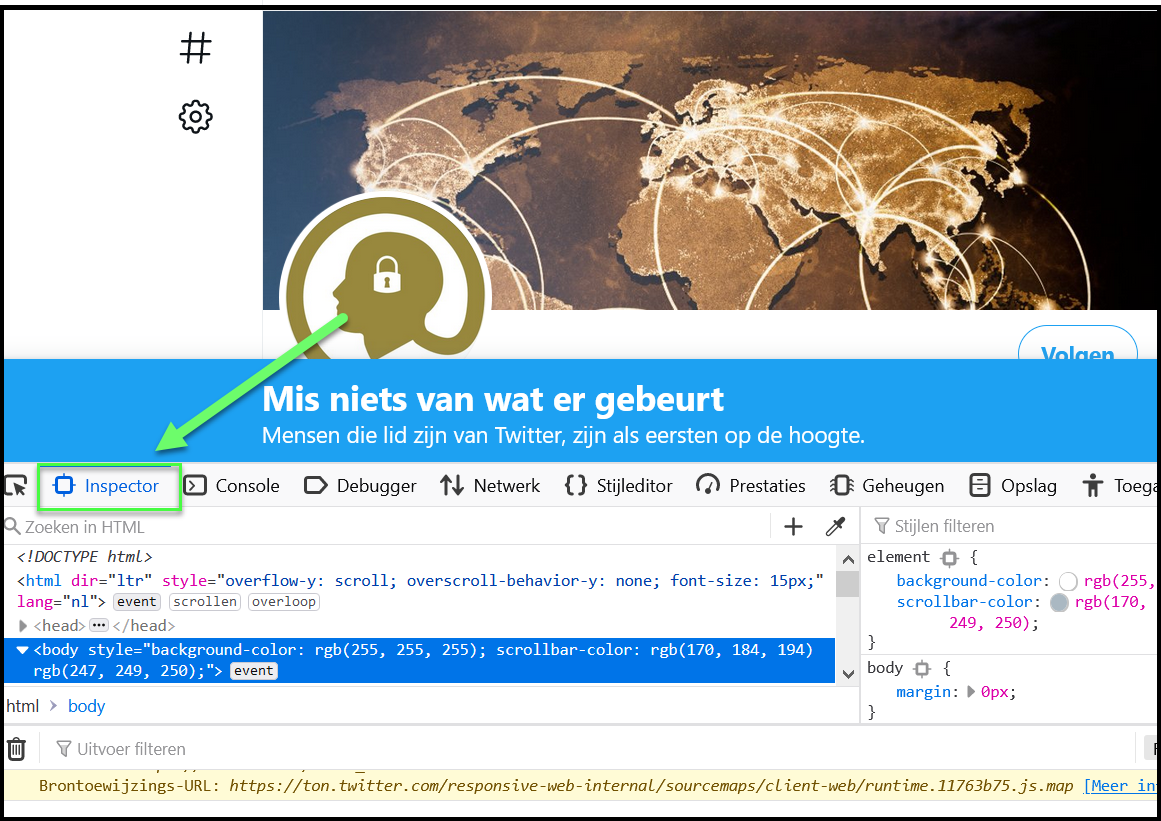Open the gear settings icon in Twitter sidebar

click(195, 116)
